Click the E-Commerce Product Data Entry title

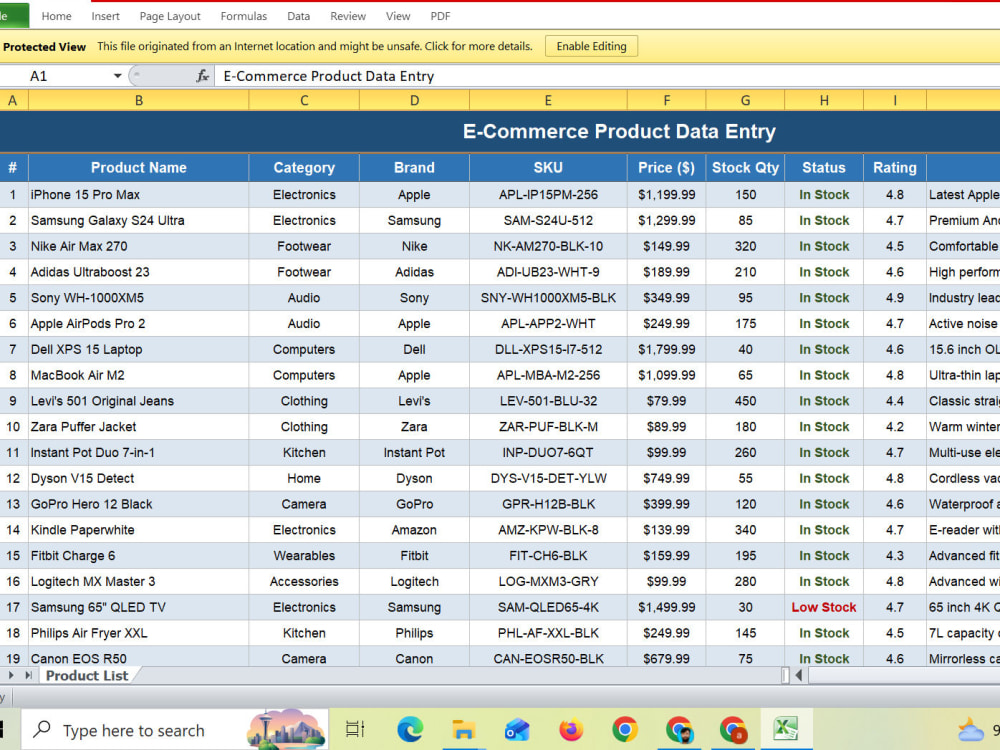[x=619, y=131]
